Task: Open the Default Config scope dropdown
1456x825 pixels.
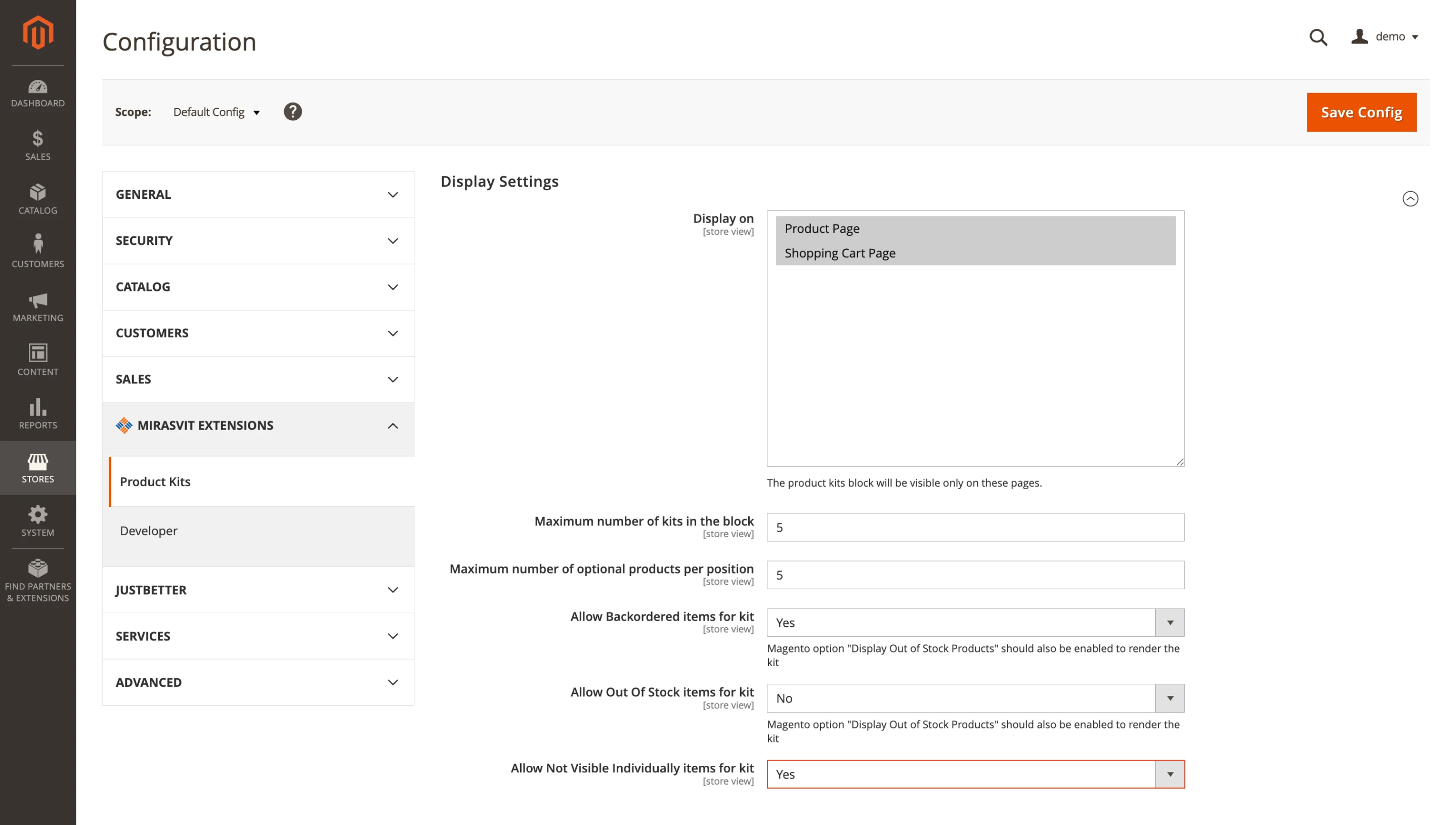Action: (x=216, y=112)
